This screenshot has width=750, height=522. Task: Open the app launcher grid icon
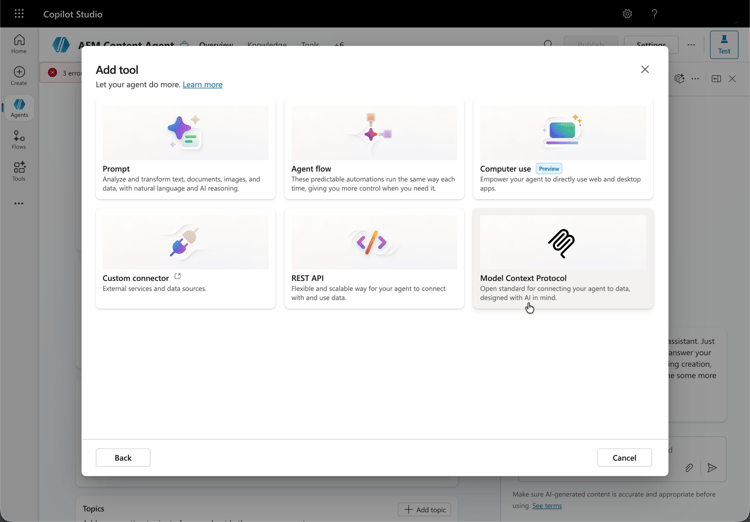click(19, 13)
